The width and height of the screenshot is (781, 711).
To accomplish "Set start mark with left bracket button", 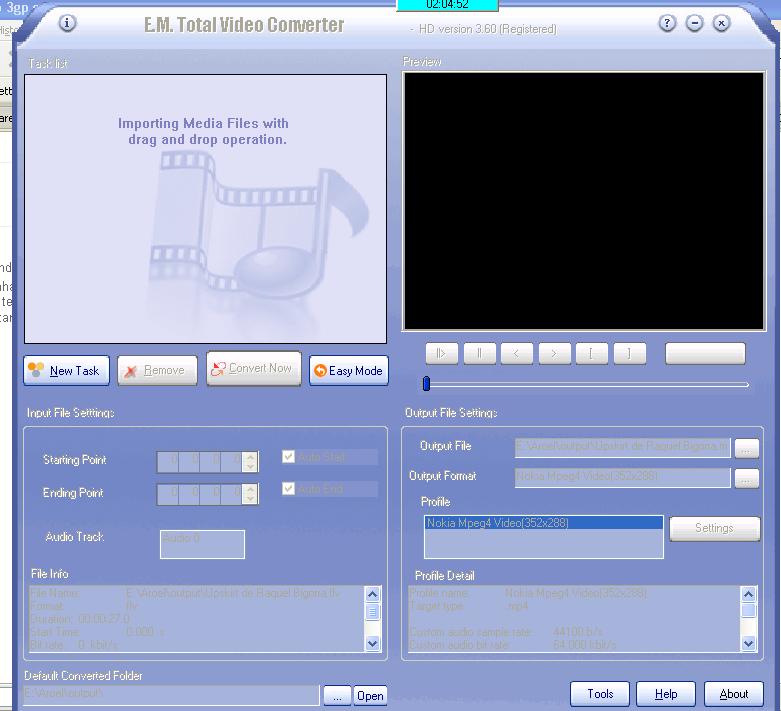I will tap(592, 353).
